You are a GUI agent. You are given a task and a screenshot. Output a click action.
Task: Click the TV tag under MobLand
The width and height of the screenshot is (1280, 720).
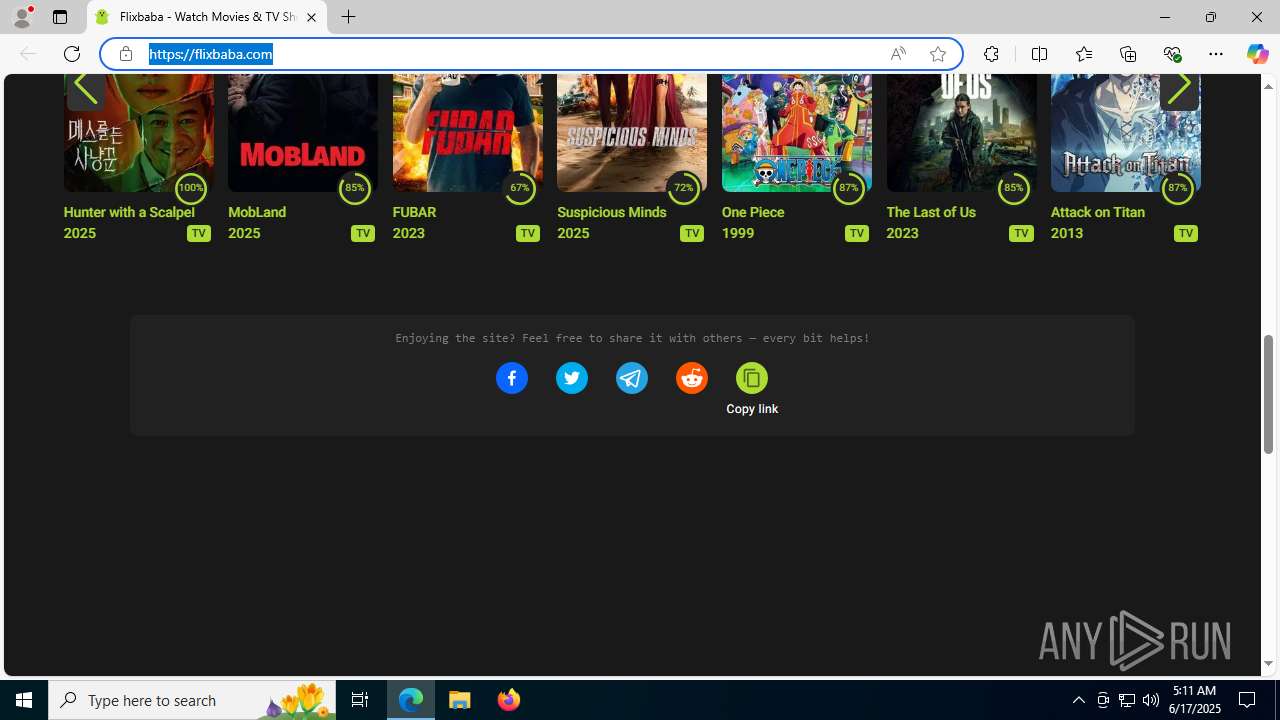(x=363, y=233)
